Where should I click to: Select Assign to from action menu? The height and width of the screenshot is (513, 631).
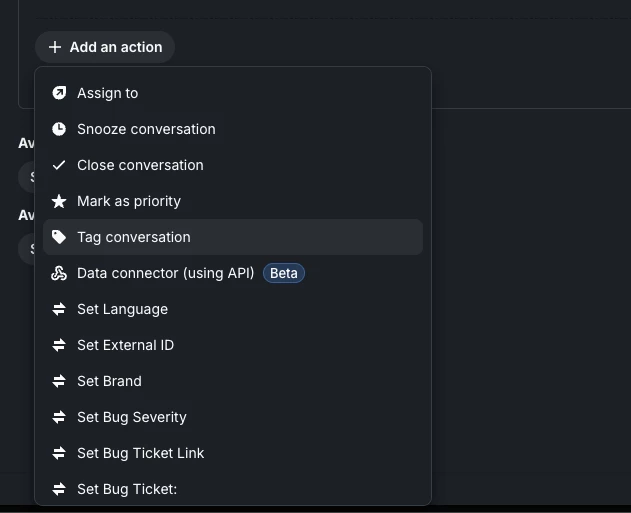(x=233, y=93)
